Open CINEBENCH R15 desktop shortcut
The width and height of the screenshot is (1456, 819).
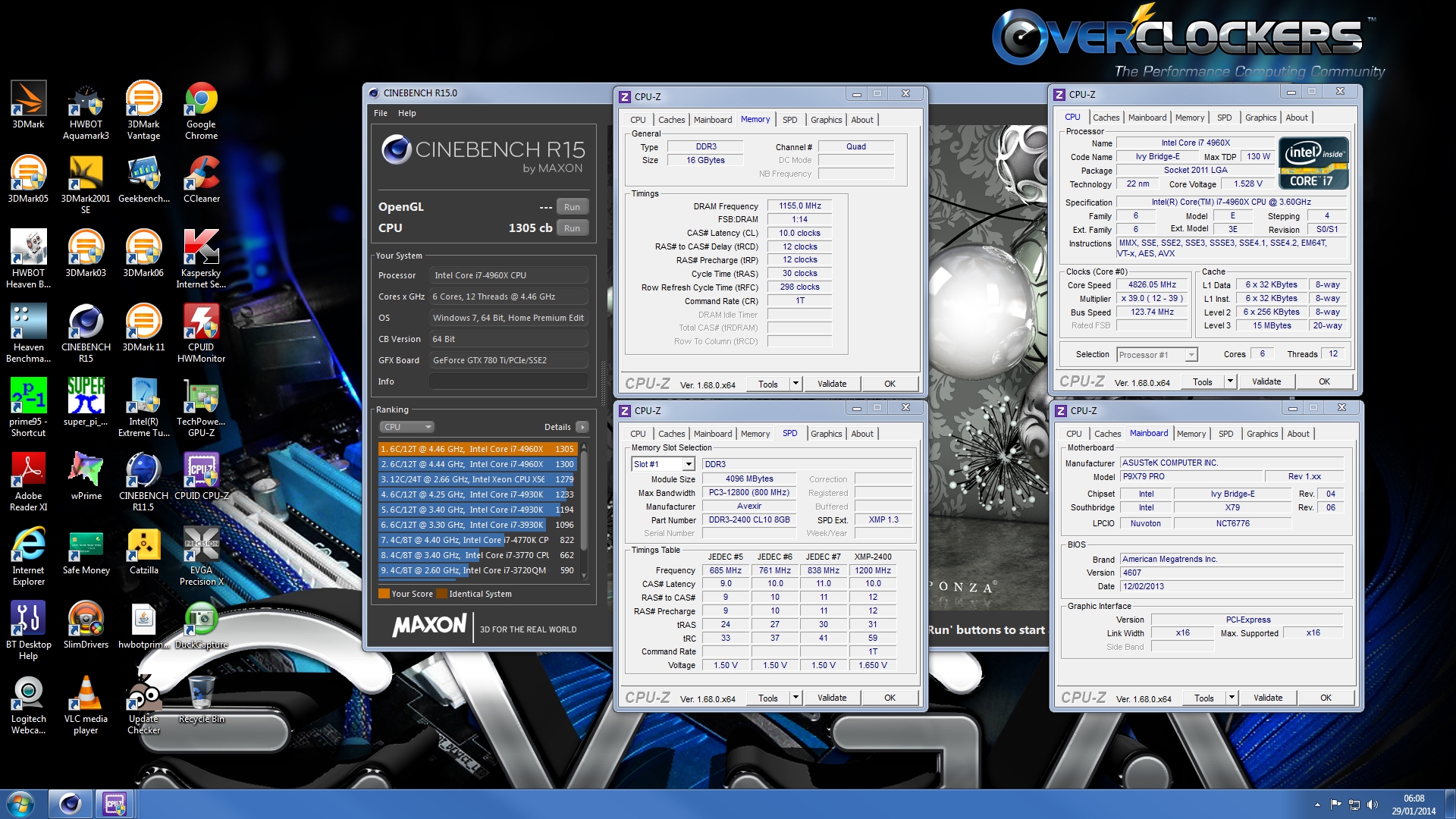[86, 334]
